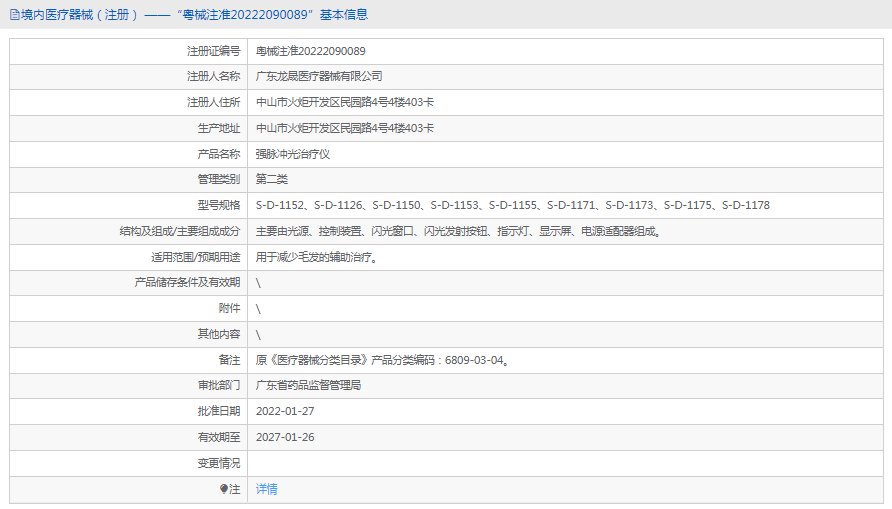Click the 注册人住所 row label
The image size is (892, 509).
point(214,102)
